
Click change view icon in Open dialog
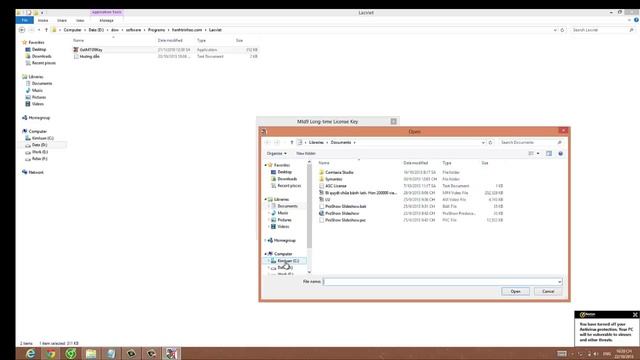531,153
